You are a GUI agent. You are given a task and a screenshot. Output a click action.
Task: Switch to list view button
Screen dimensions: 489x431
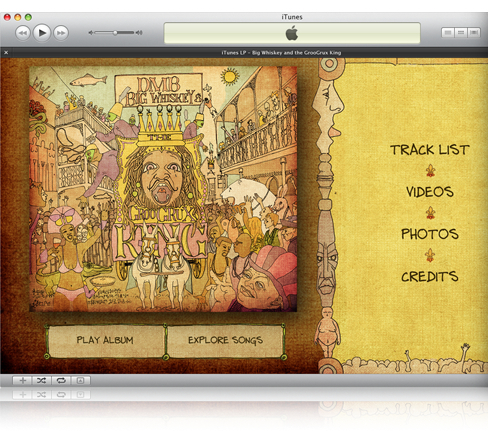[448, 32]
